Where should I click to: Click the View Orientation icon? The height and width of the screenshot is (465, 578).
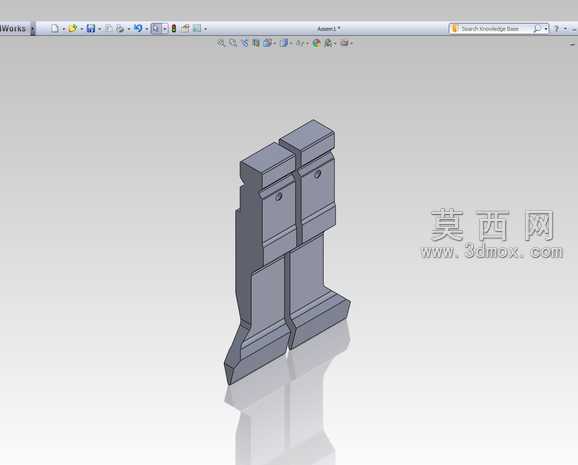268,43
